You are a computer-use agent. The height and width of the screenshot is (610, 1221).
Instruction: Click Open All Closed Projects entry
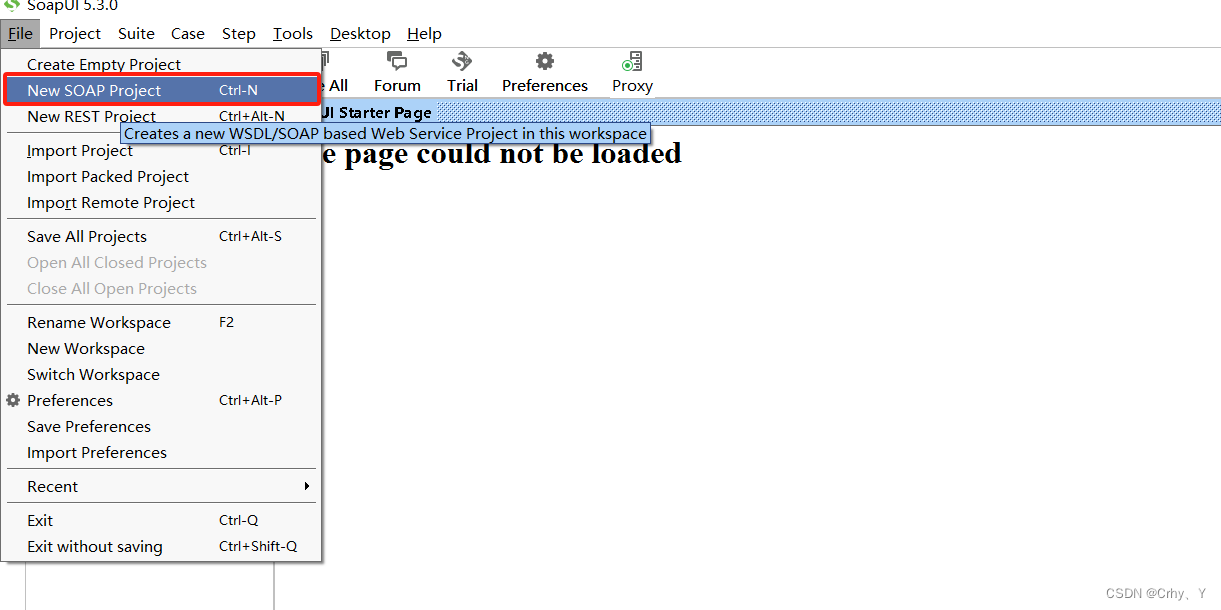point(162,262)
